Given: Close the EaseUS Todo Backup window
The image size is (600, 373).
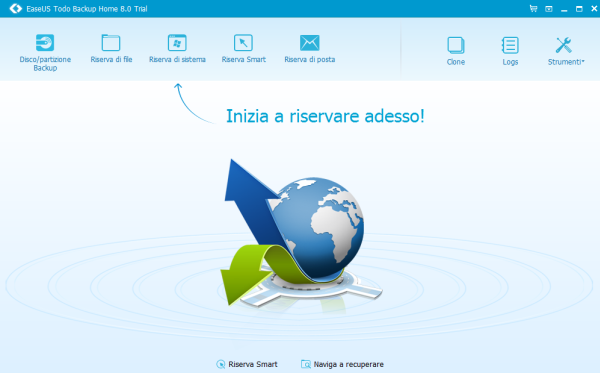Looking at the screenshot, I should tap(594, 8).
